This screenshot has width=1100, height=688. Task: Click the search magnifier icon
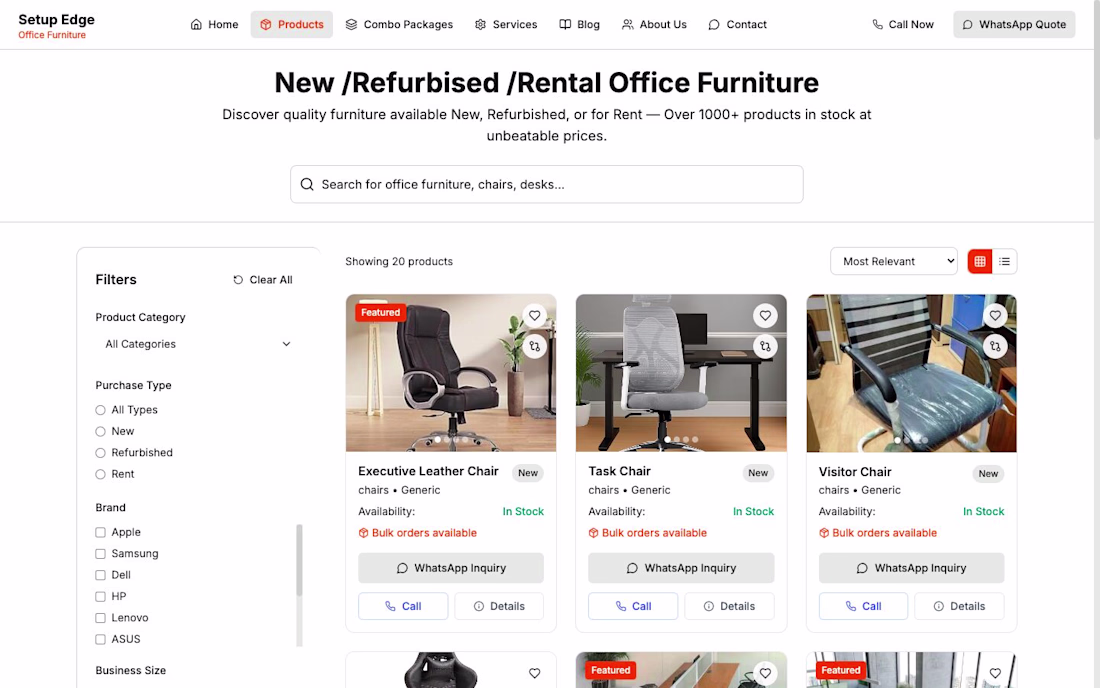tap(307, 184)
